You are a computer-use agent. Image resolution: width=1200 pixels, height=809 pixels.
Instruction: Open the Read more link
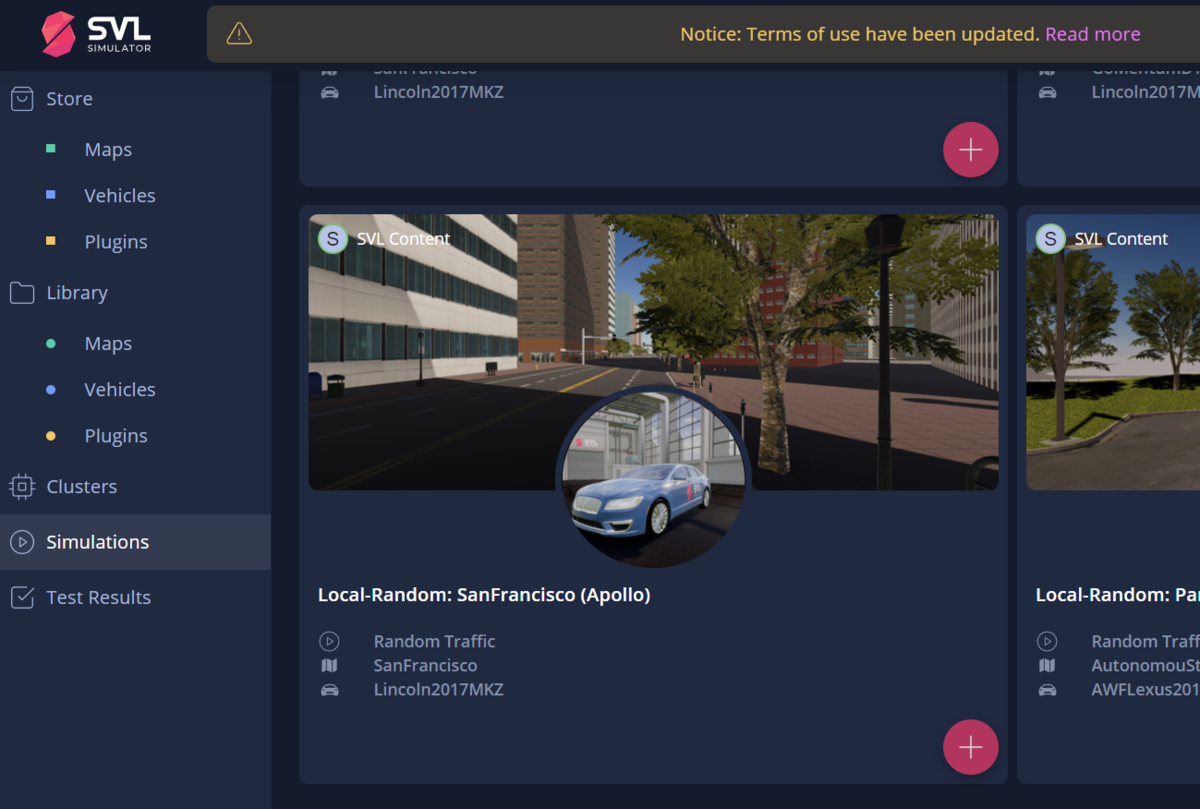(x=1093, y=34)
